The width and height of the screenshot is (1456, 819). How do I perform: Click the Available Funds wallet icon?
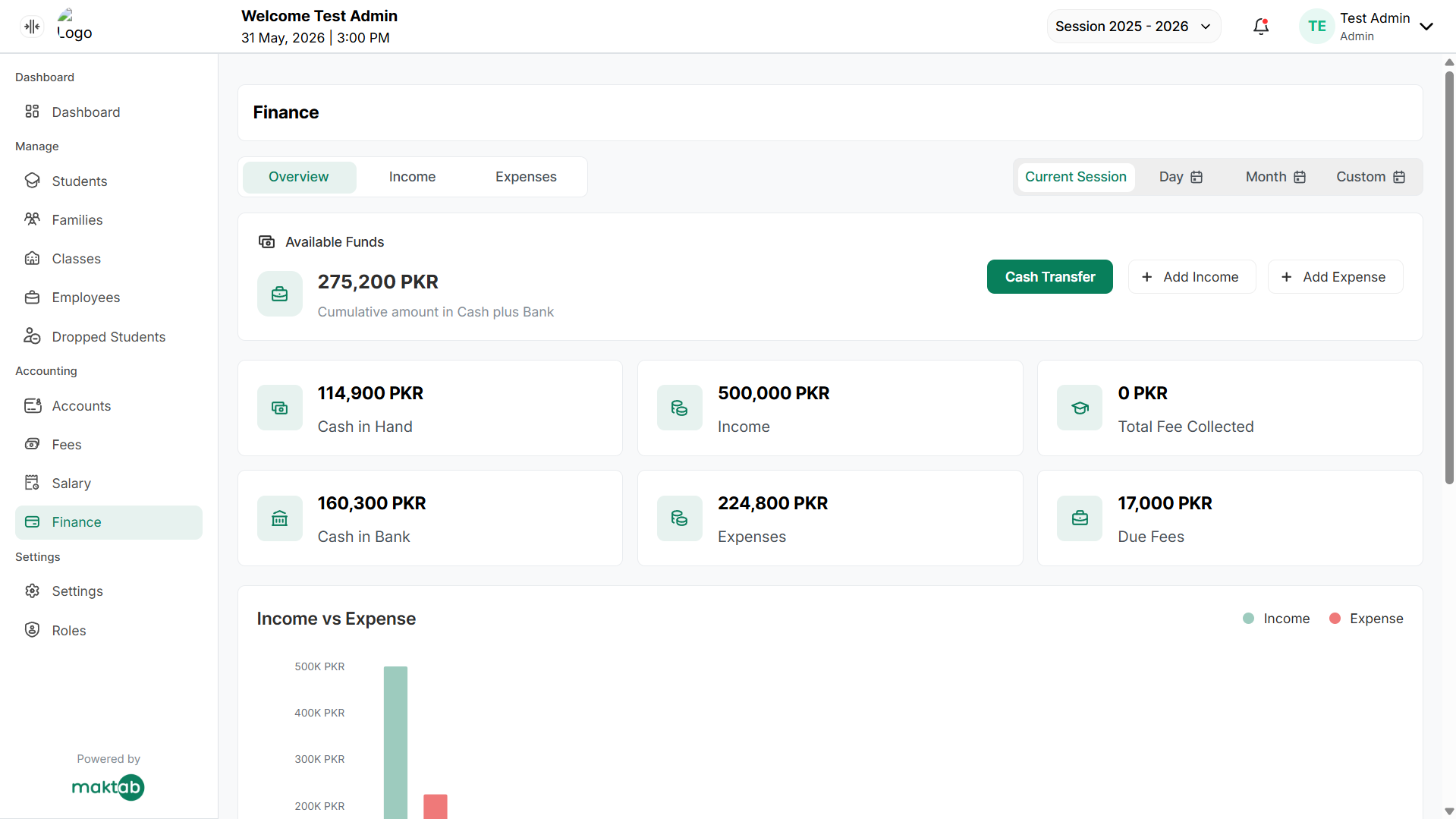[266, 242]
